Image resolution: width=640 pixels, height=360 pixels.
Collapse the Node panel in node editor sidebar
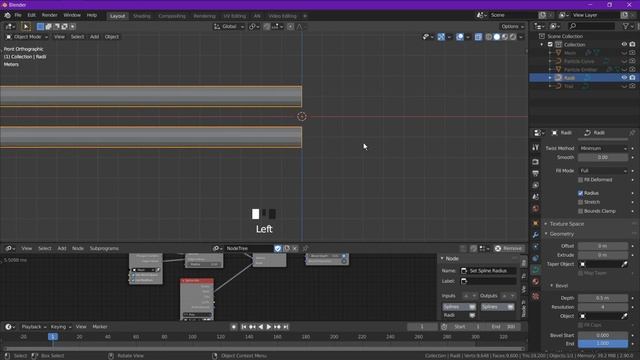point(451,258)
